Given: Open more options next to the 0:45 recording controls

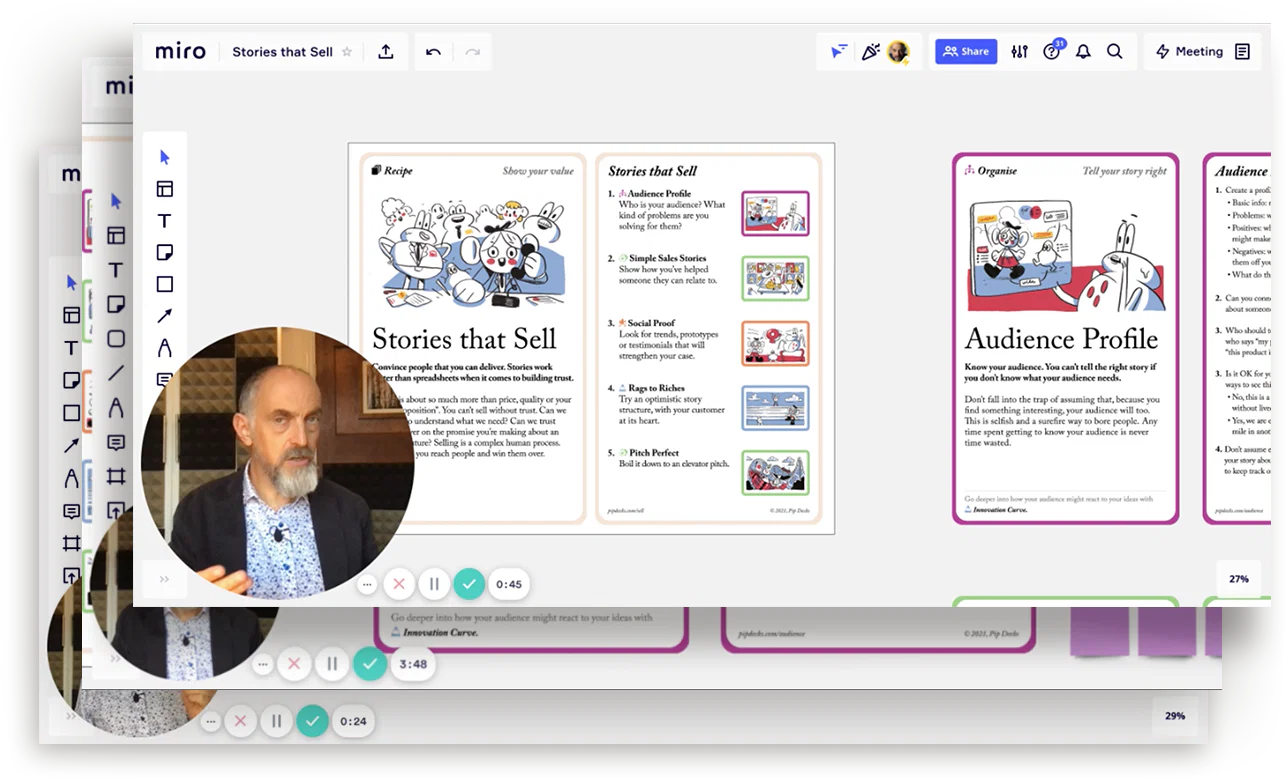Looking at the screenshot, I should click(367, 584).
